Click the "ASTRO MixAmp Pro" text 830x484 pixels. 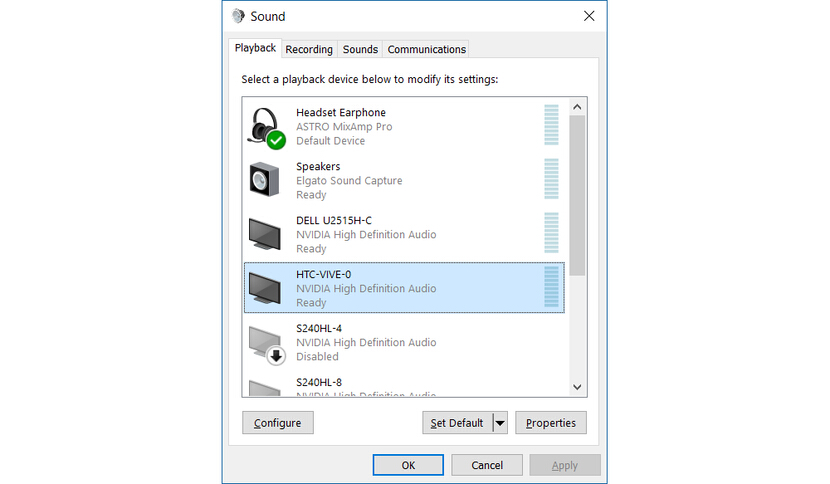[344, 127]
